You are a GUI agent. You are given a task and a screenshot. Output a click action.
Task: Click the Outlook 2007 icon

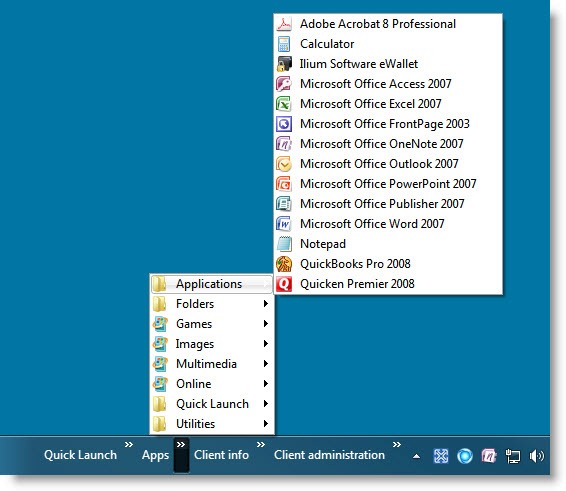point(284,164)
